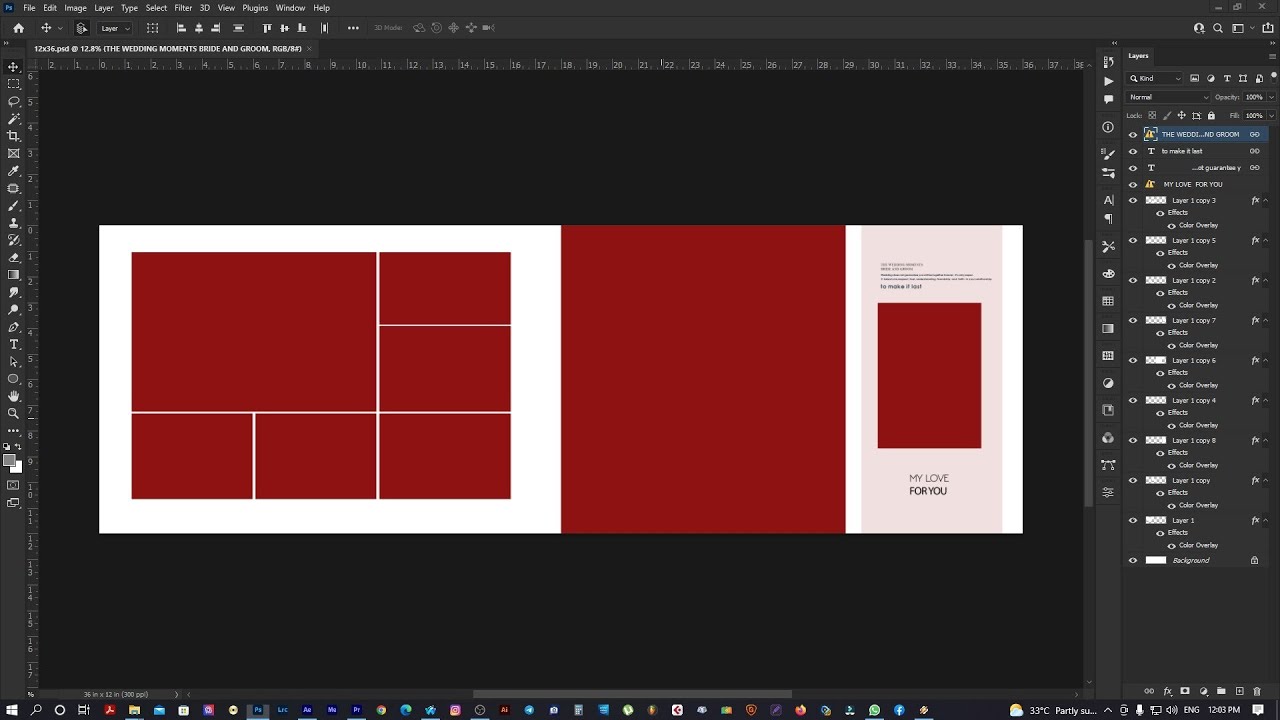The height and width of the screenshot is (720, 1280).
Task: Select the Eyedropper tool
Action: (x=13, y=171)
